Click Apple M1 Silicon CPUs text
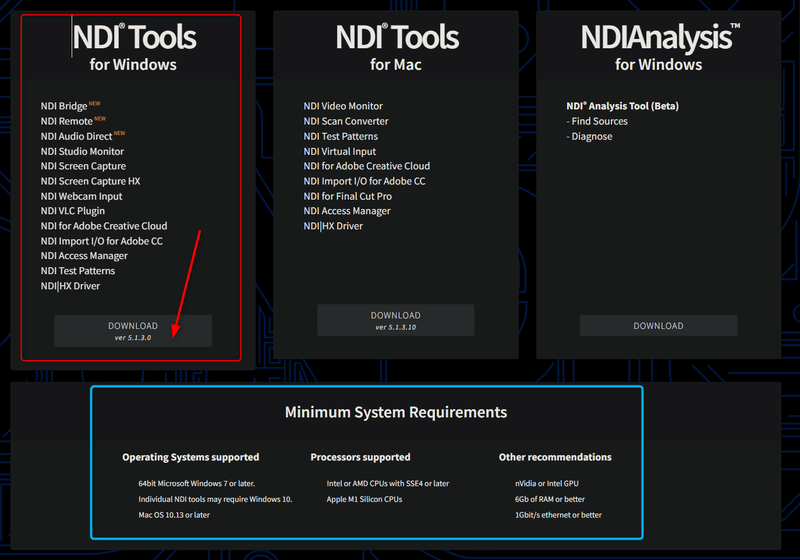Screen dimensions: 800x560 coord(364,499)
